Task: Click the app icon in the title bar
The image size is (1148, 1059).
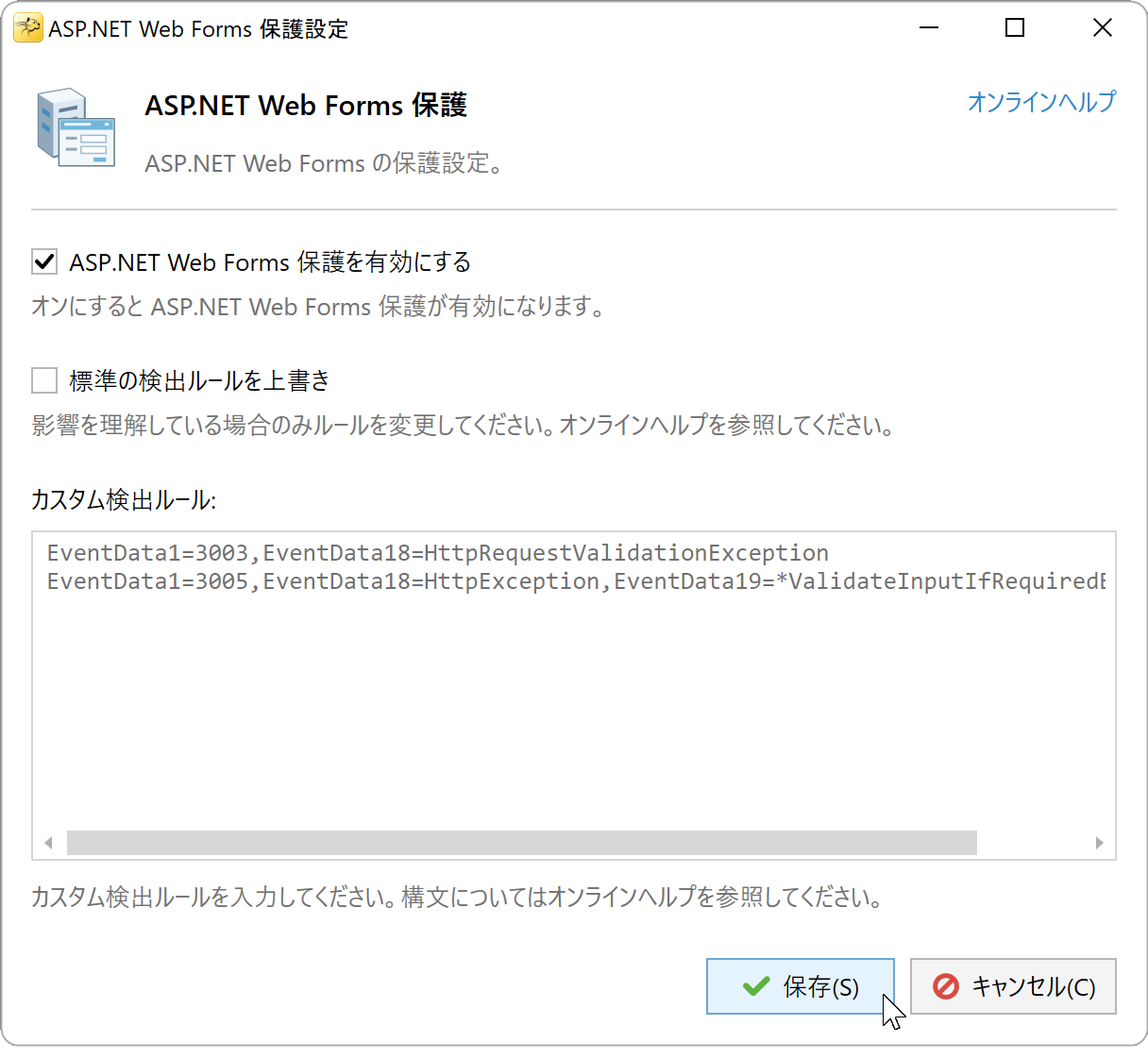Action: click(x=27, y=28)
